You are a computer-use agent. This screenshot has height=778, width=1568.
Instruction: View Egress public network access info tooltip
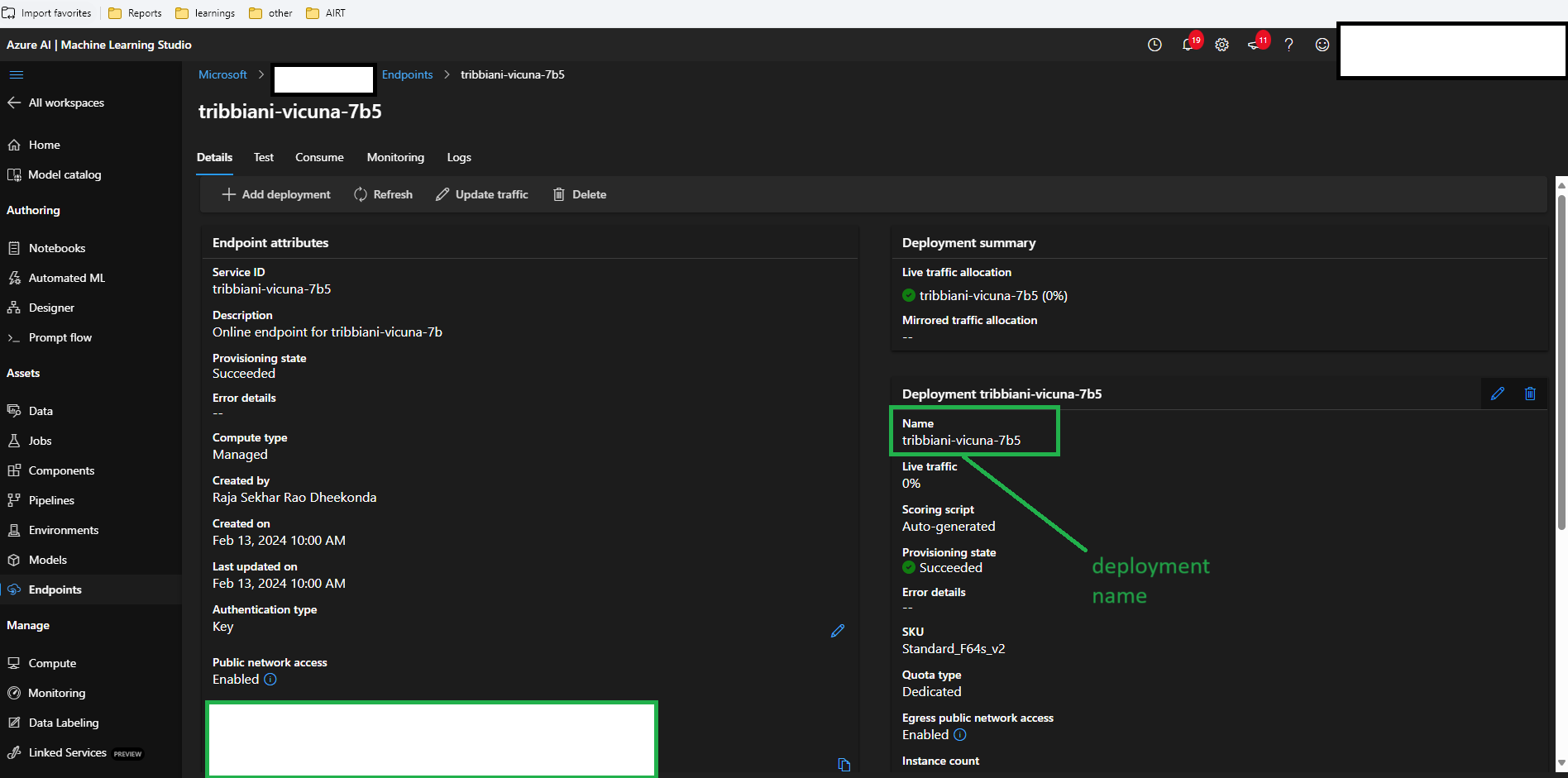click(x=960, y=734)
